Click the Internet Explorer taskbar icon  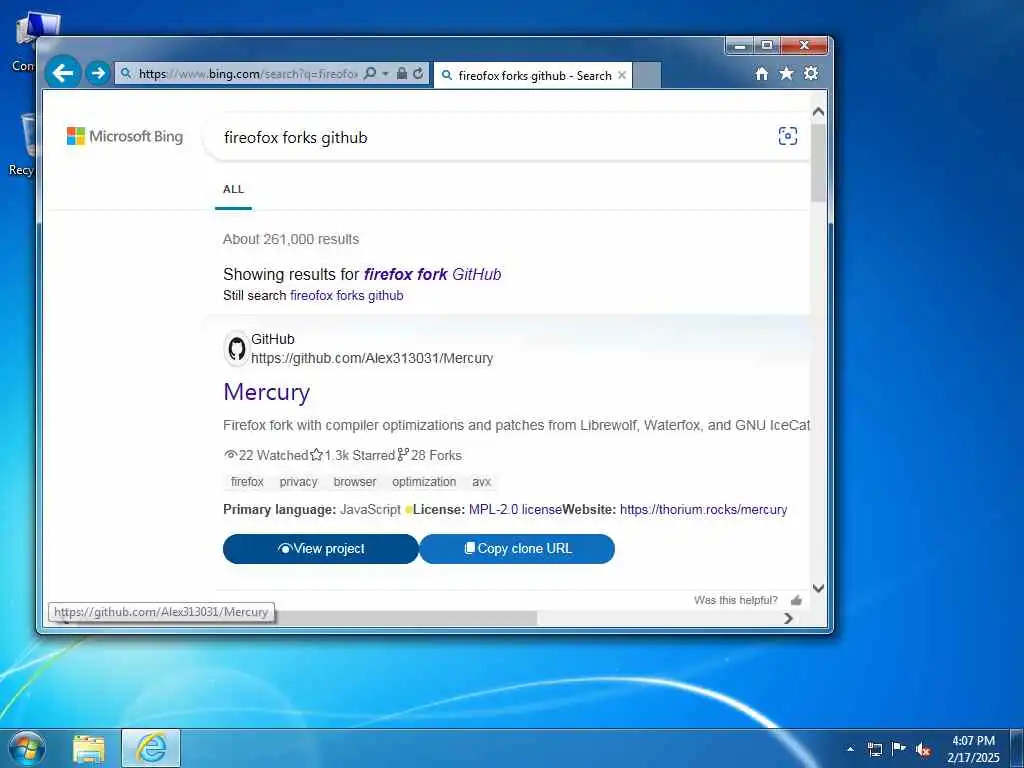151,748
